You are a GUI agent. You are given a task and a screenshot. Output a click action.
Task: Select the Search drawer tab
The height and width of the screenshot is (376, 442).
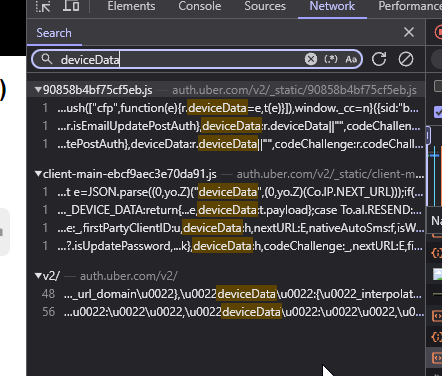[54, 33]
